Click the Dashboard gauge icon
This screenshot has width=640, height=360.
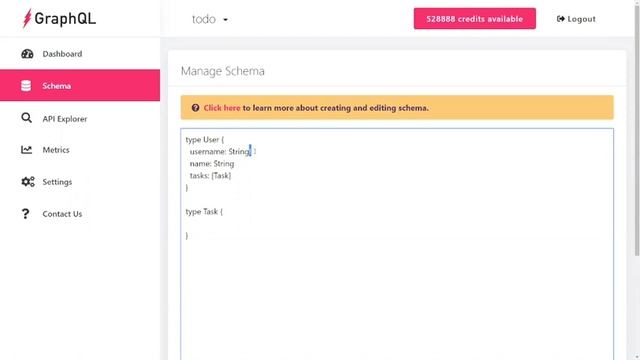tap(27, 54)
